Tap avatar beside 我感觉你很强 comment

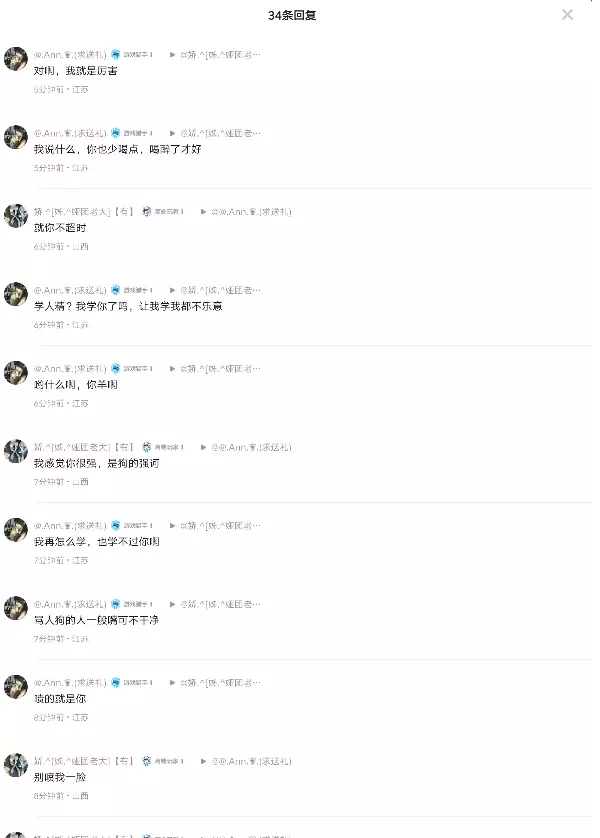click(15, 452)
